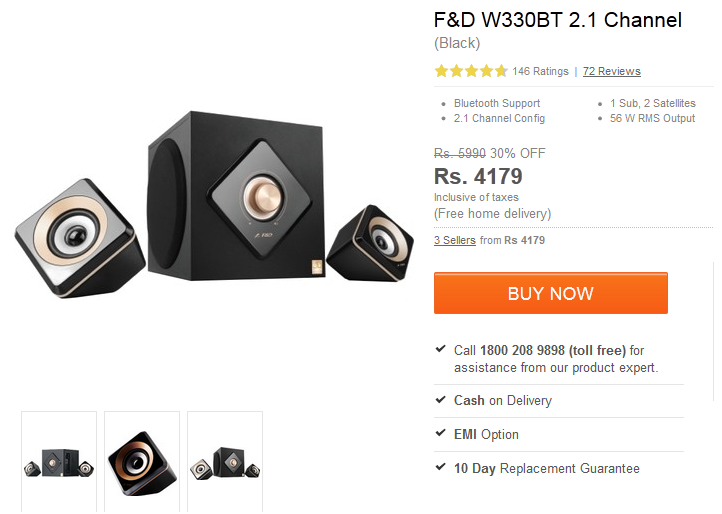This screenshot has width=722, height=514.
Task: Click the checkmark beside EMI Option
Action: (x=440, y=433)
